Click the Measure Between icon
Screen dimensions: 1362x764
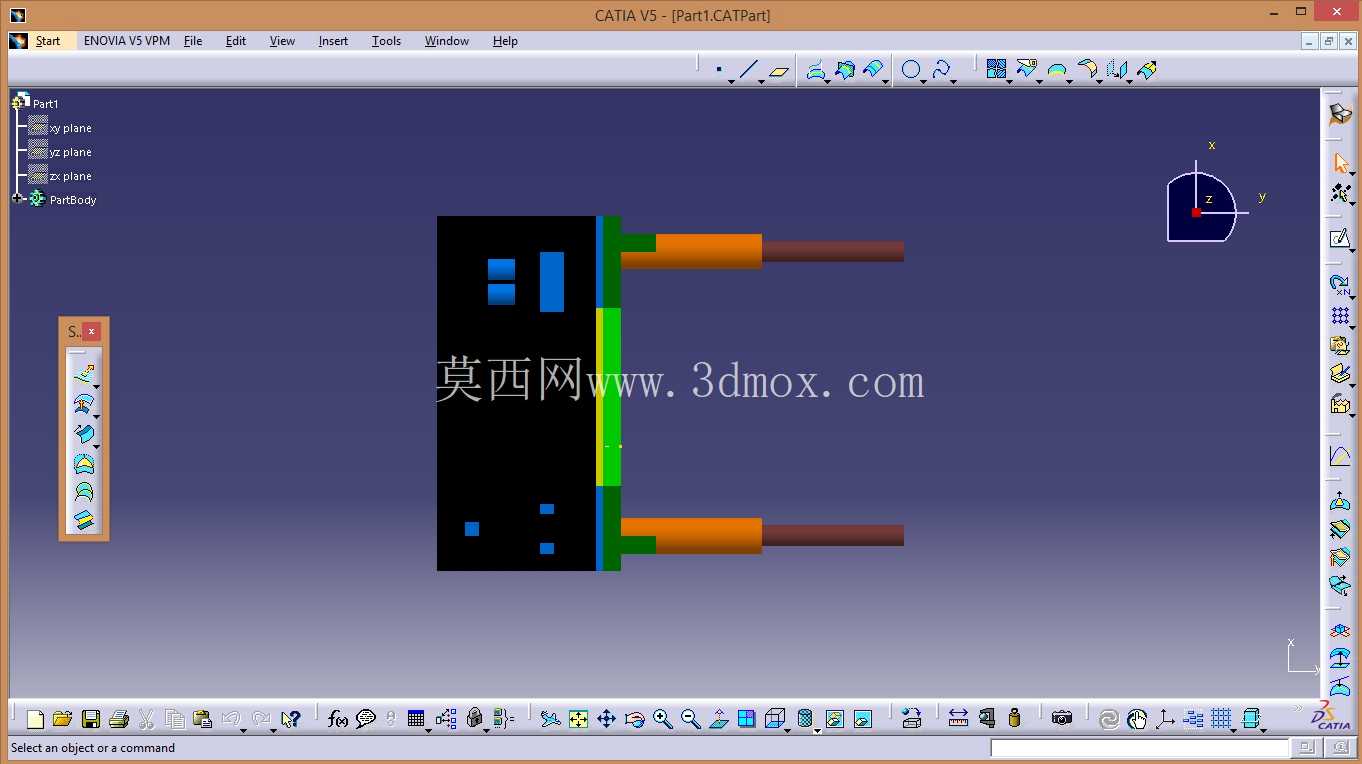958,718
